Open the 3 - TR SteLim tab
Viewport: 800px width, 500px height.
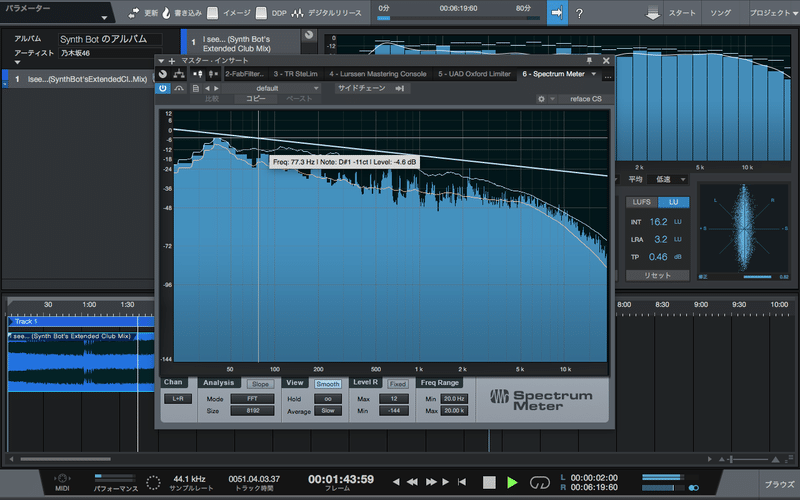click(x=295, y=74)
